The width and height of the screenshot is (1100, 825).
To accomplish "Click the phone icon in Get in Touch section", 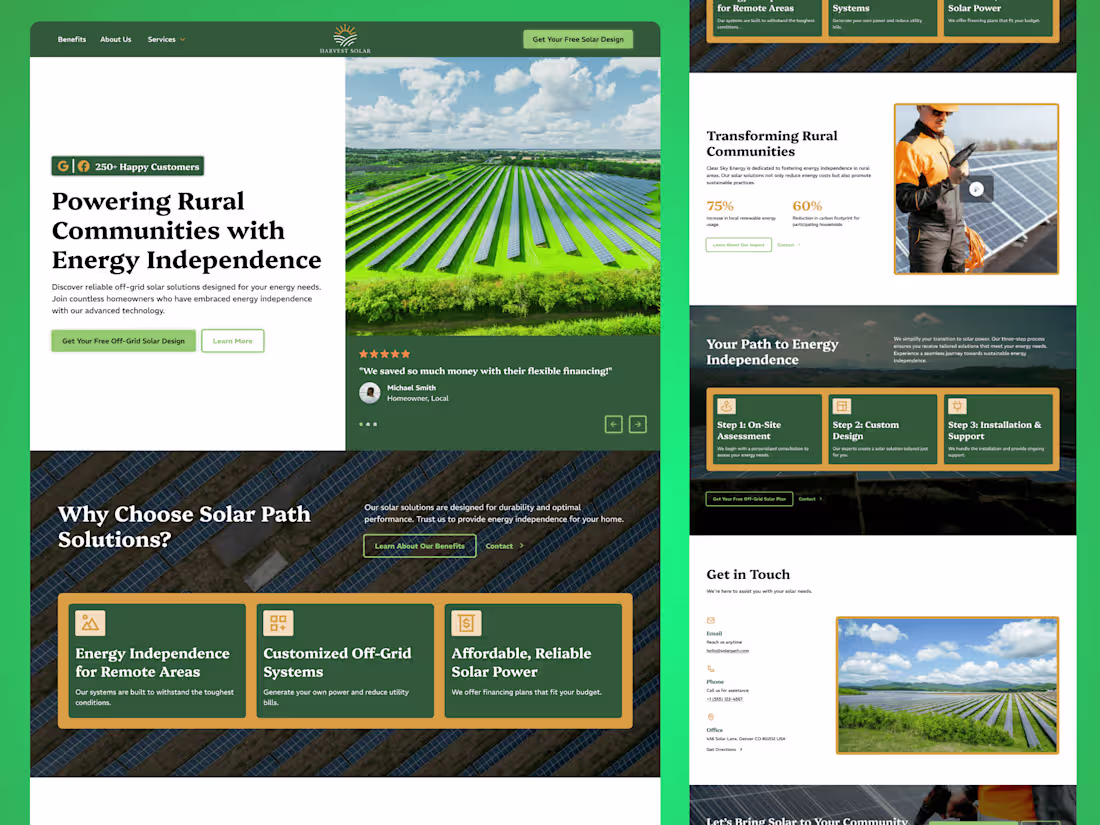I will coord(711,668).
